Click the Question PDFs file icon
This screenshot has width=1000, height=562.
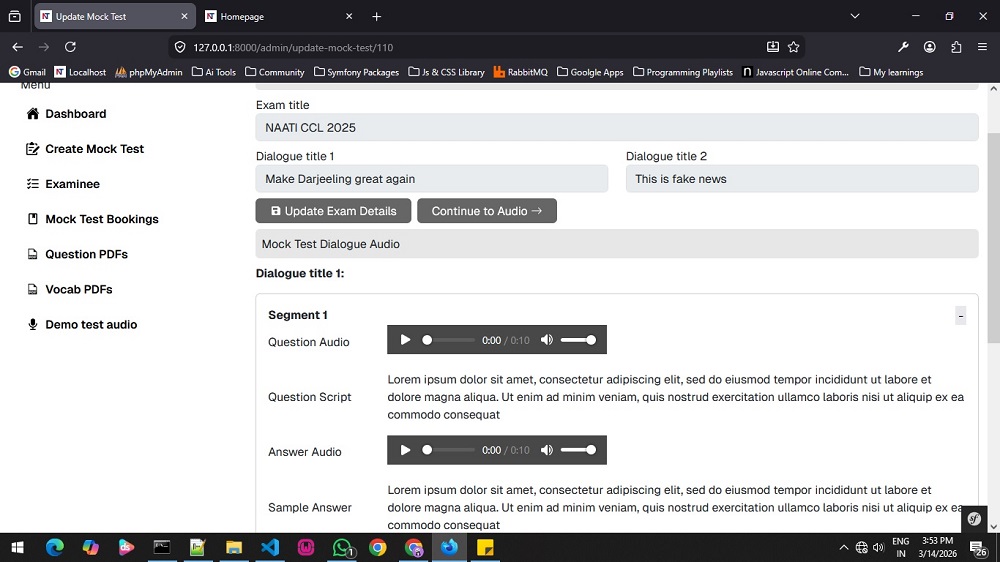pos(33,254)
